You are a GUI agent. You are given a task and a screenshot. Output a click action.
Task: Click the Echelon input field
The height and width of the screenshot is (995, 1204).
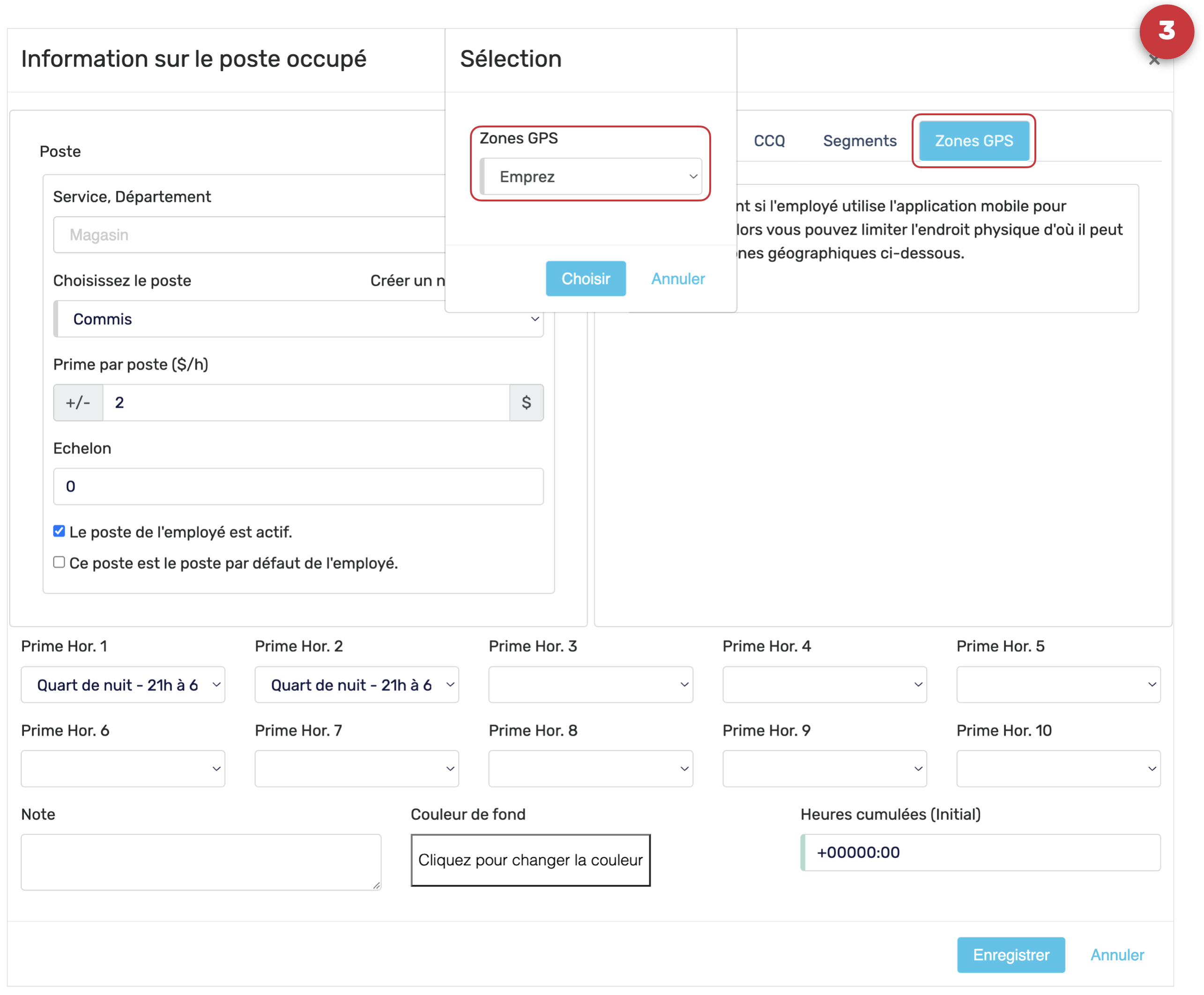[298, 486]
